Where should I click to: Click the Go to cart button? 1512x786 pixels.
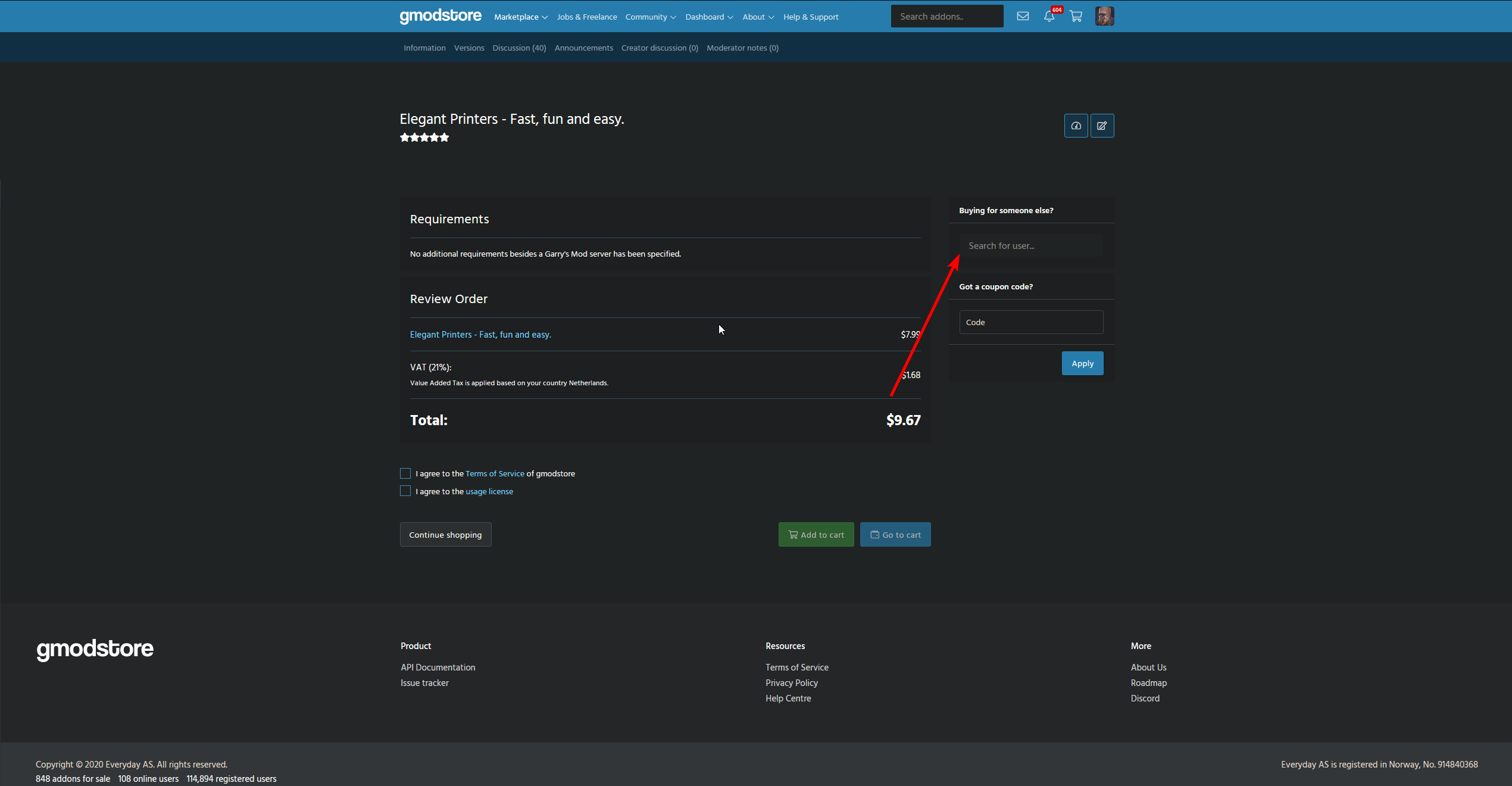(x=895, y=535)
